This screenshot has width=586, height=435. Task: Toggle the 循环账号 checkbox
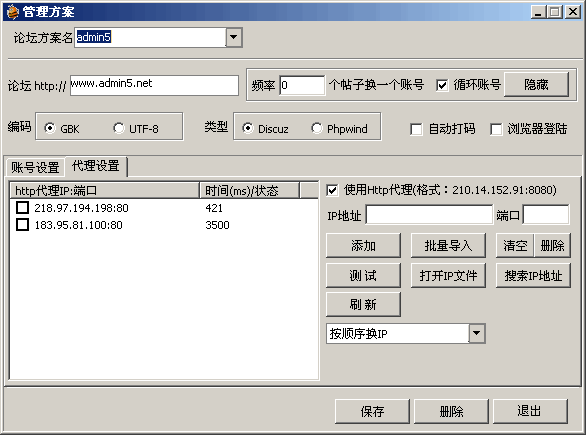coord(442,85)
